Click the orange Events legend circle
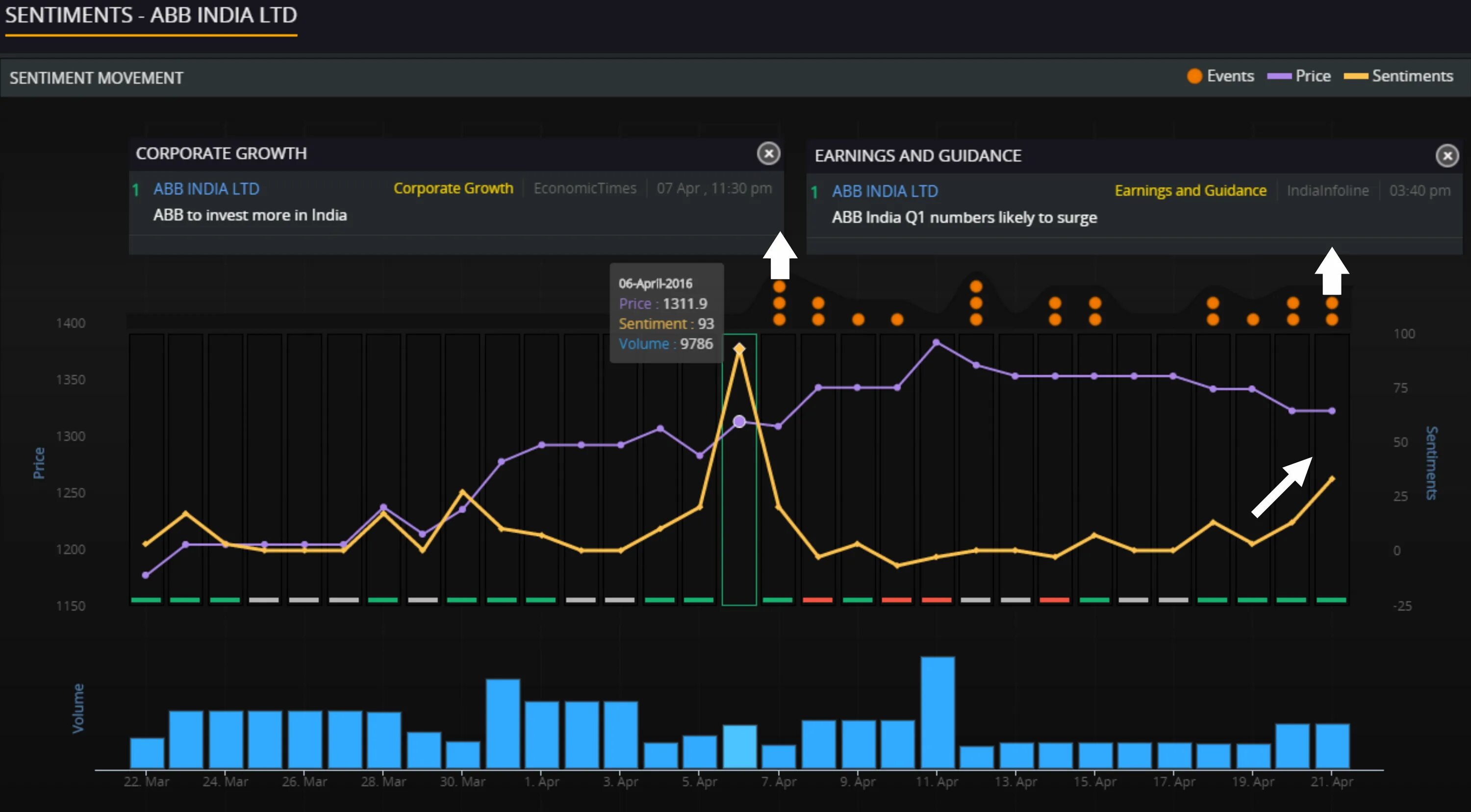 [x=1194, y=76]
